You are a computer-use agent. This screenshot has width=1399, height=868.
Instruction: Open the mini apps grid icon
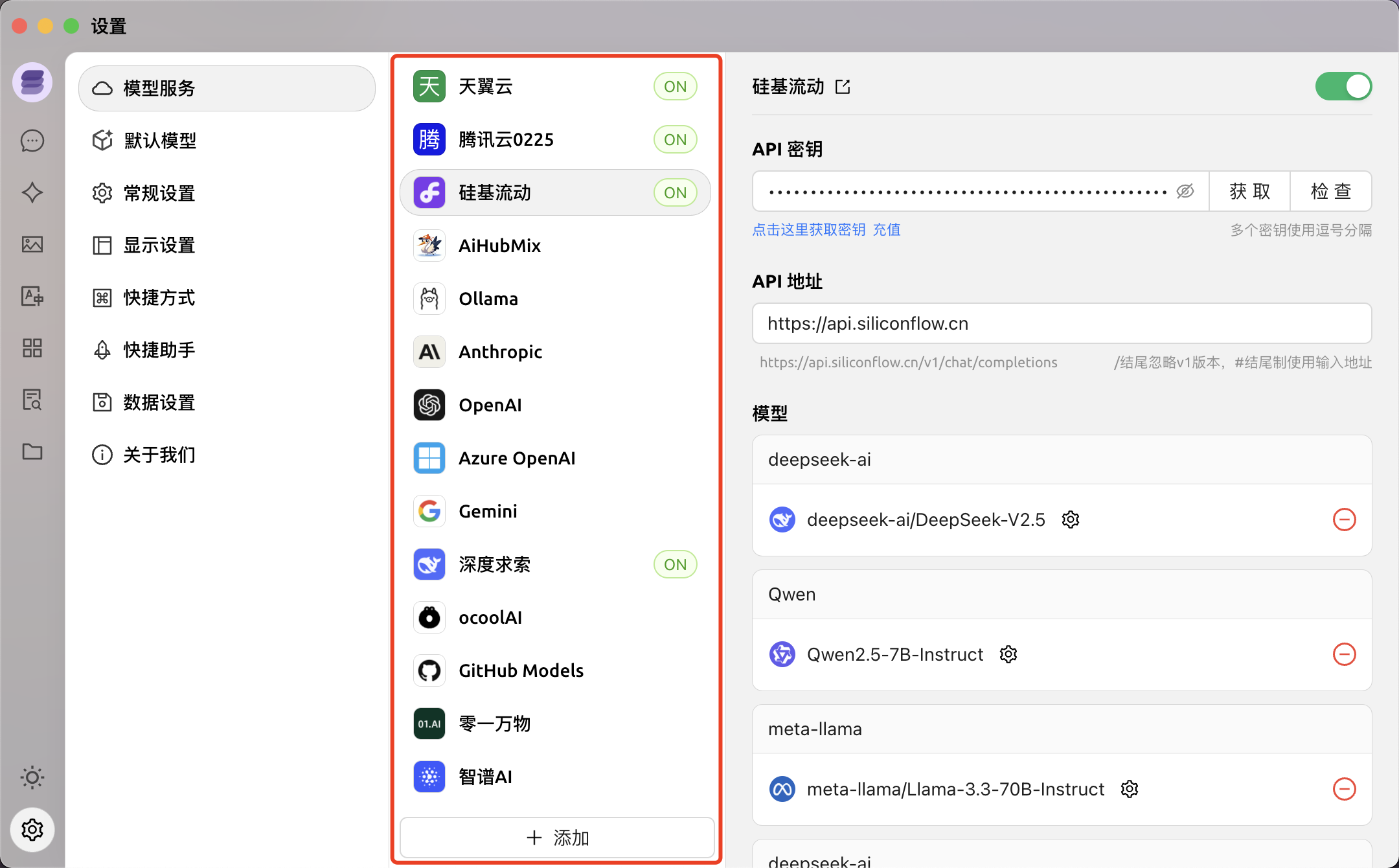tap(32, 348)
